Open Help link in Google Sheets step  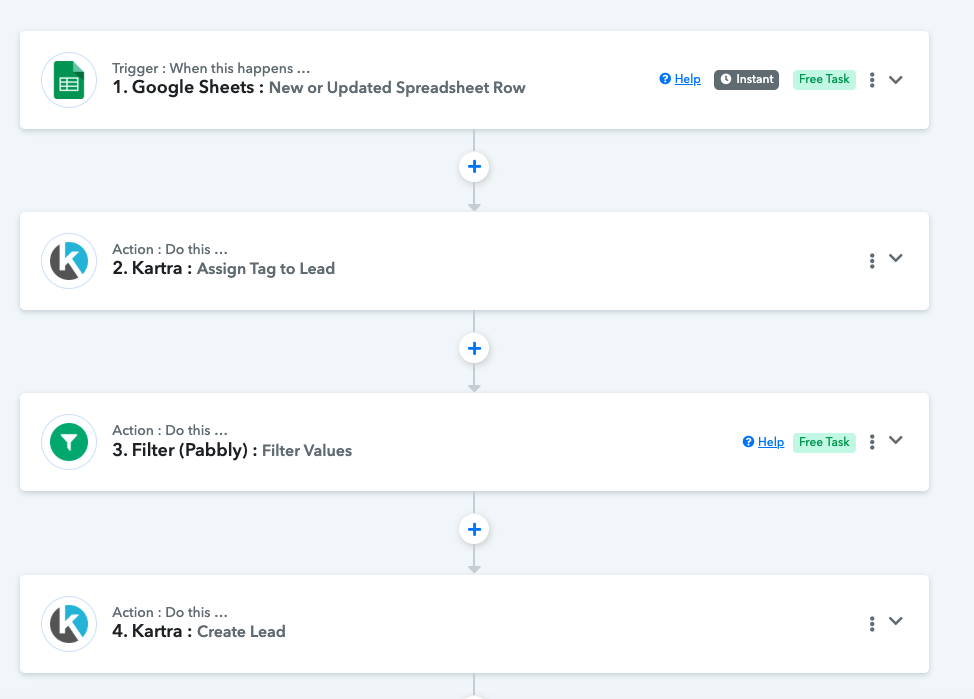pos(688,79)
